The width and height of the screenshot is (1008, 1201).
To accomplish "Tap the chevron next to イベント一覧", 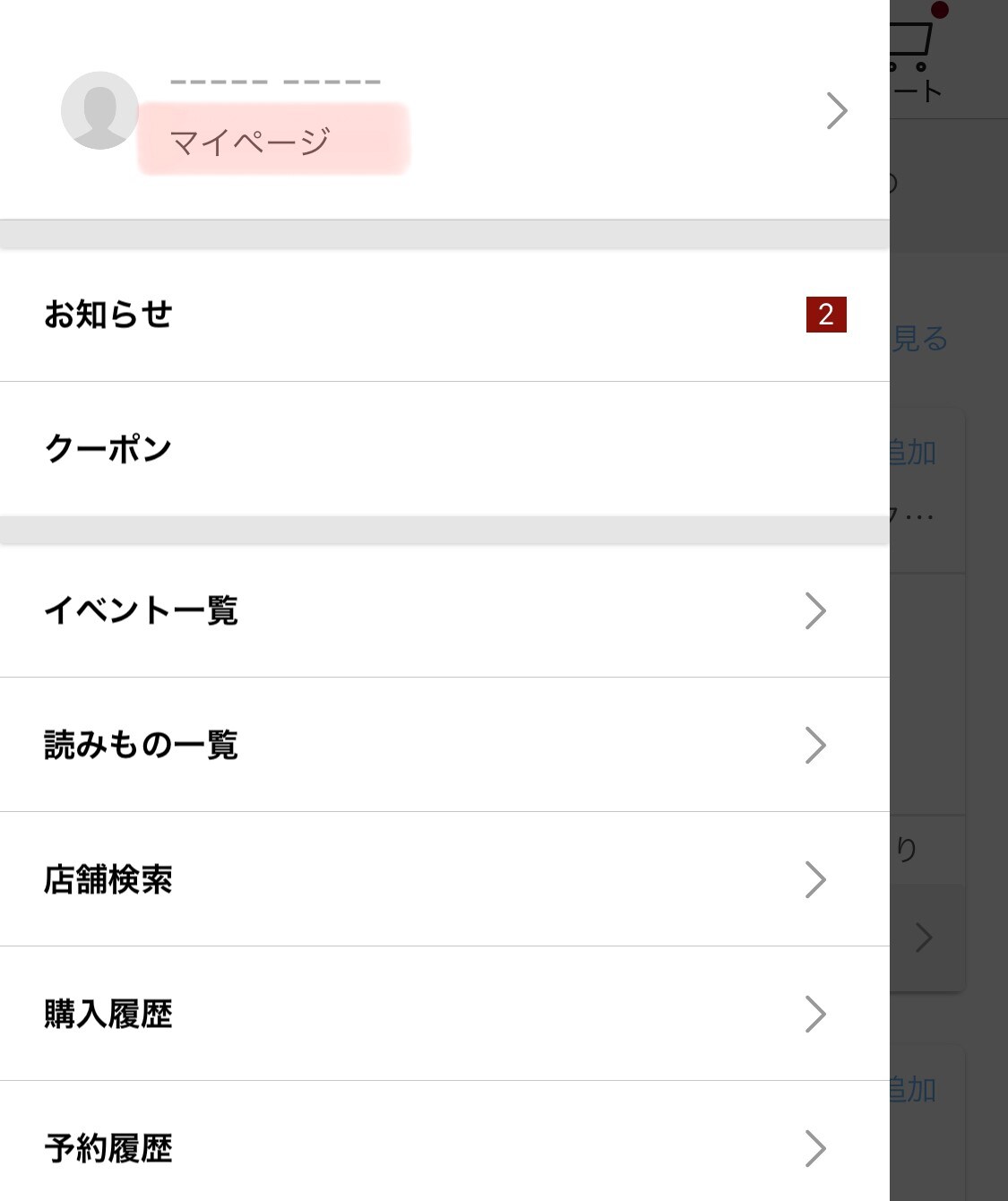I will [x=814, y=610].
